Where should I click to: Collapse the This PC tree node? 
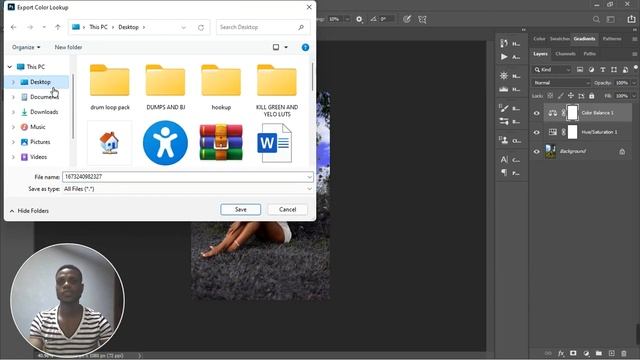(x=10, y=67)
